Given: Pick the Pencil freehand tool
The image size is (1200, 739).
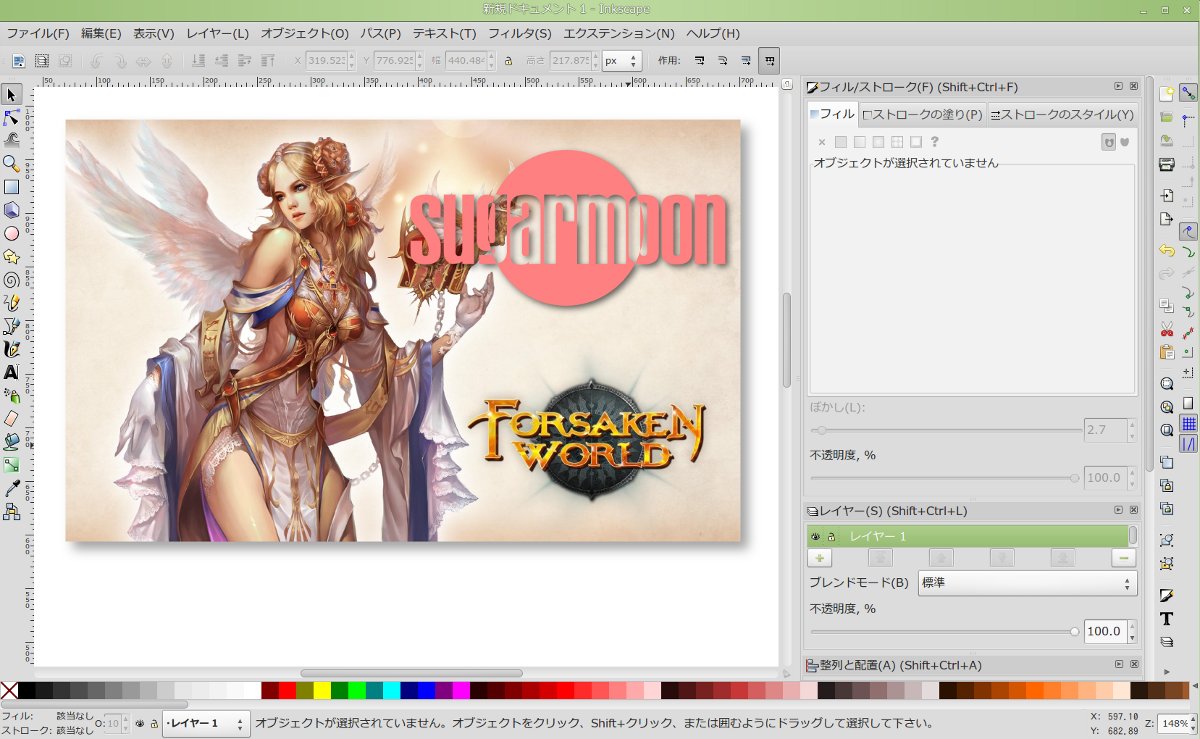Looking at the screenshot, I should click(11, 302).
